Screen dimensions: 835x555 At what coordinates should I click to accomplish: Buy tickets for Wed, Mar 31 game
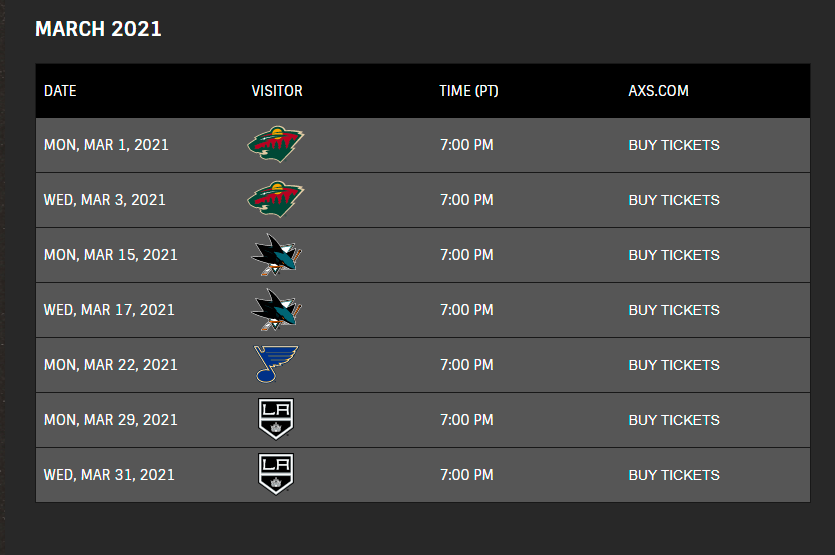(673, 475)
